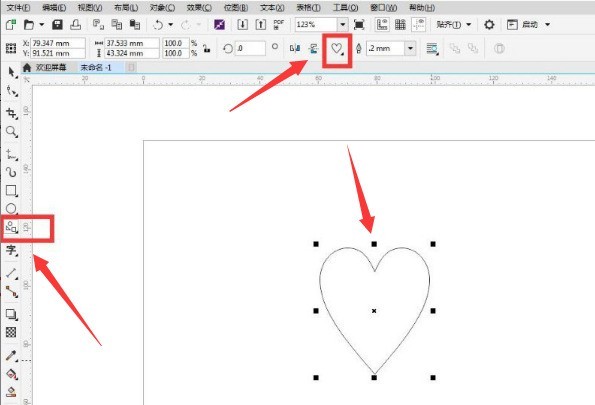Open the heart perfect shapes picker
Viewport: 595px width, 405px height.
(x=337, y=49)
